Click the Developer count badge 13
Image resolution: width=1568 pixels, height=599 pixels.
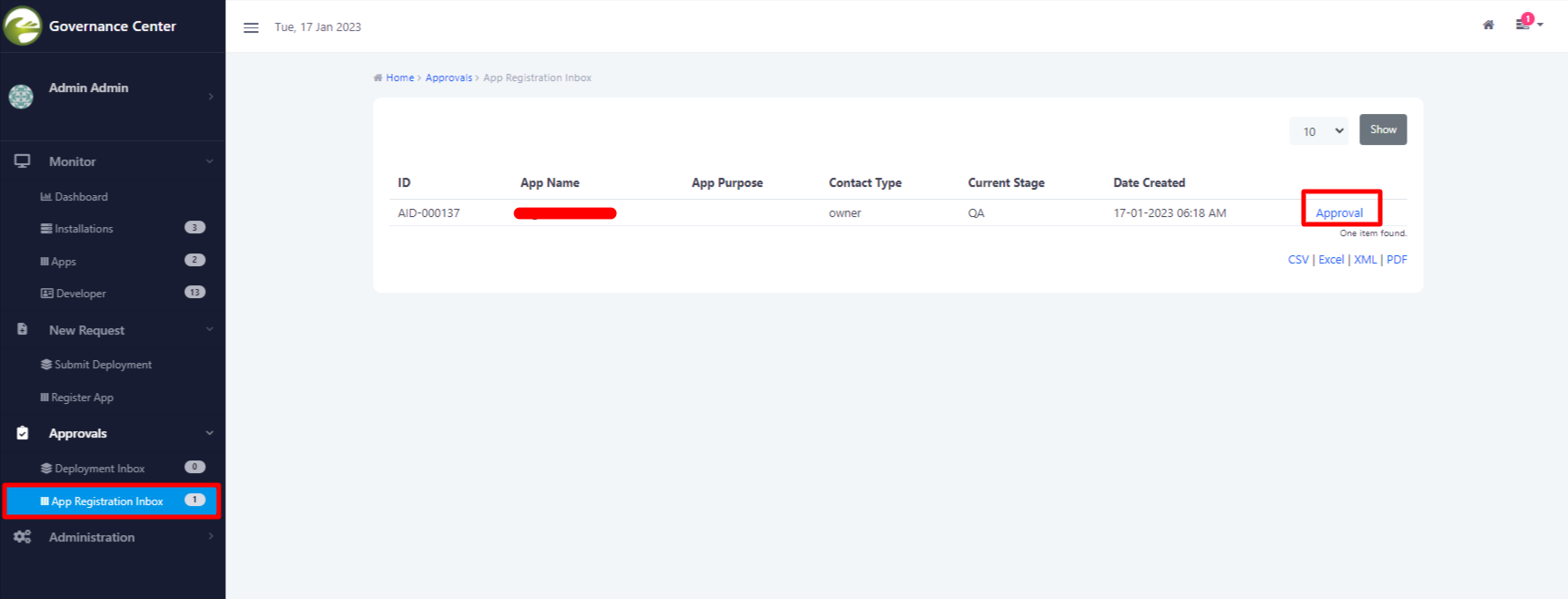coord(194,292)
